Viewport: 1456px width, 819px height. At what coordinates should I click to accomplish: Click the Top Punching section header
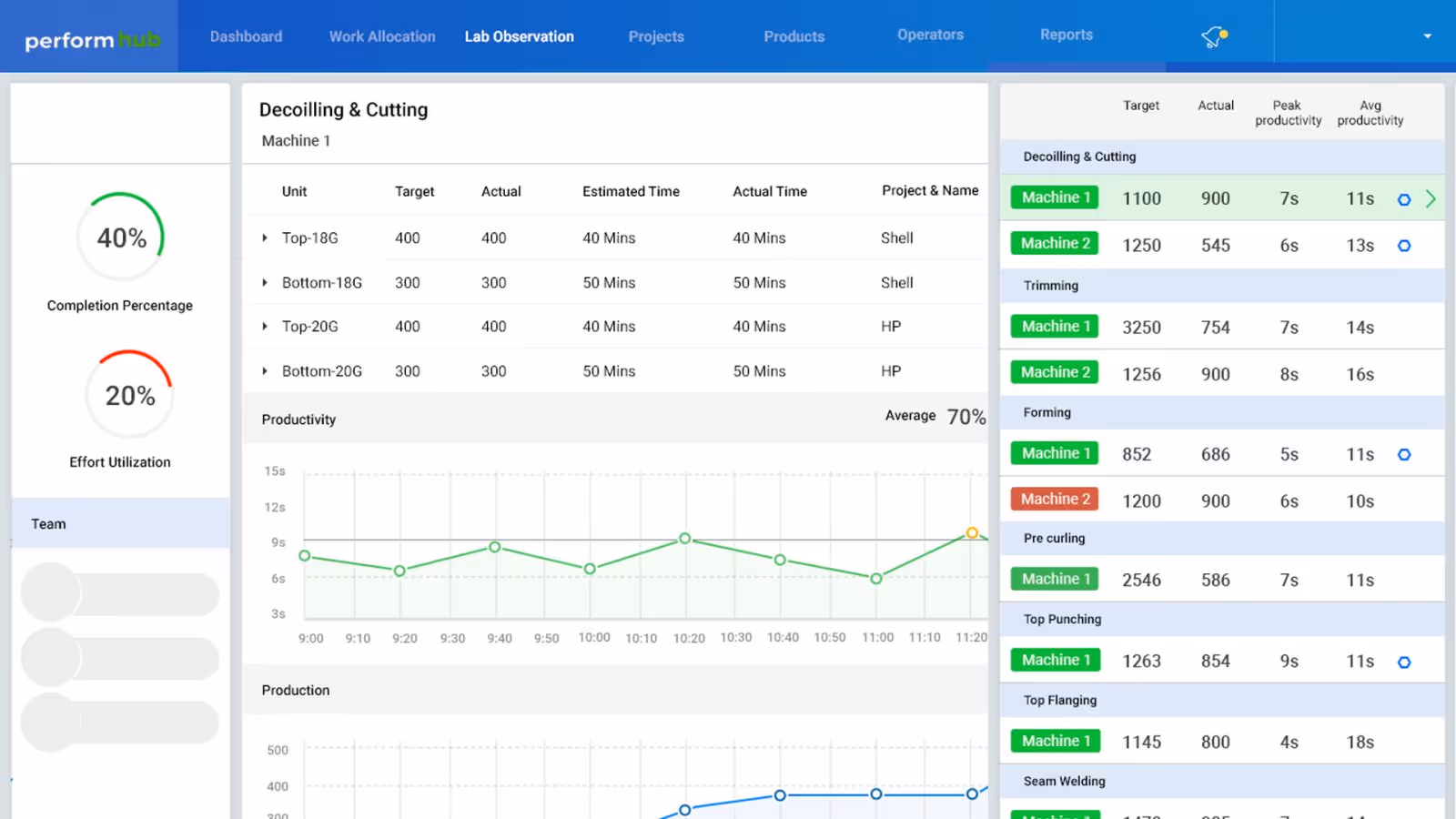click(1221, 620)
